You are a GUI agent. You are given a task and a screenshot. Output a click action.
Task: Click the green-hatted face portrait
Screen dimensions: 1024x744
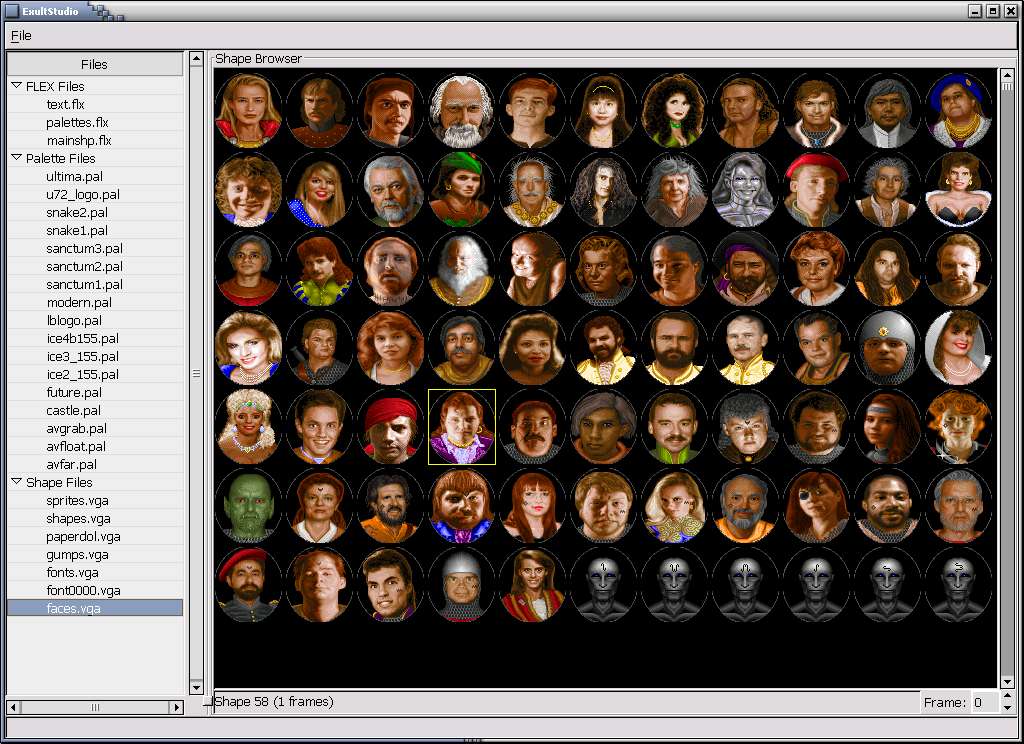[x=461, y=190]
